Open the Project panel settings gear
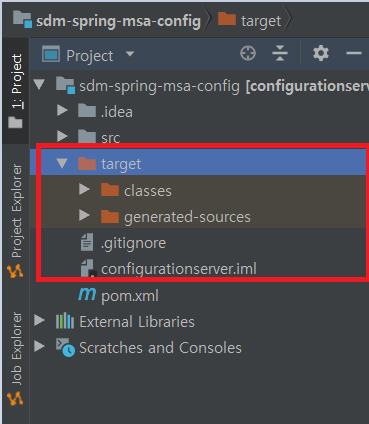 [x=321, y=53]
